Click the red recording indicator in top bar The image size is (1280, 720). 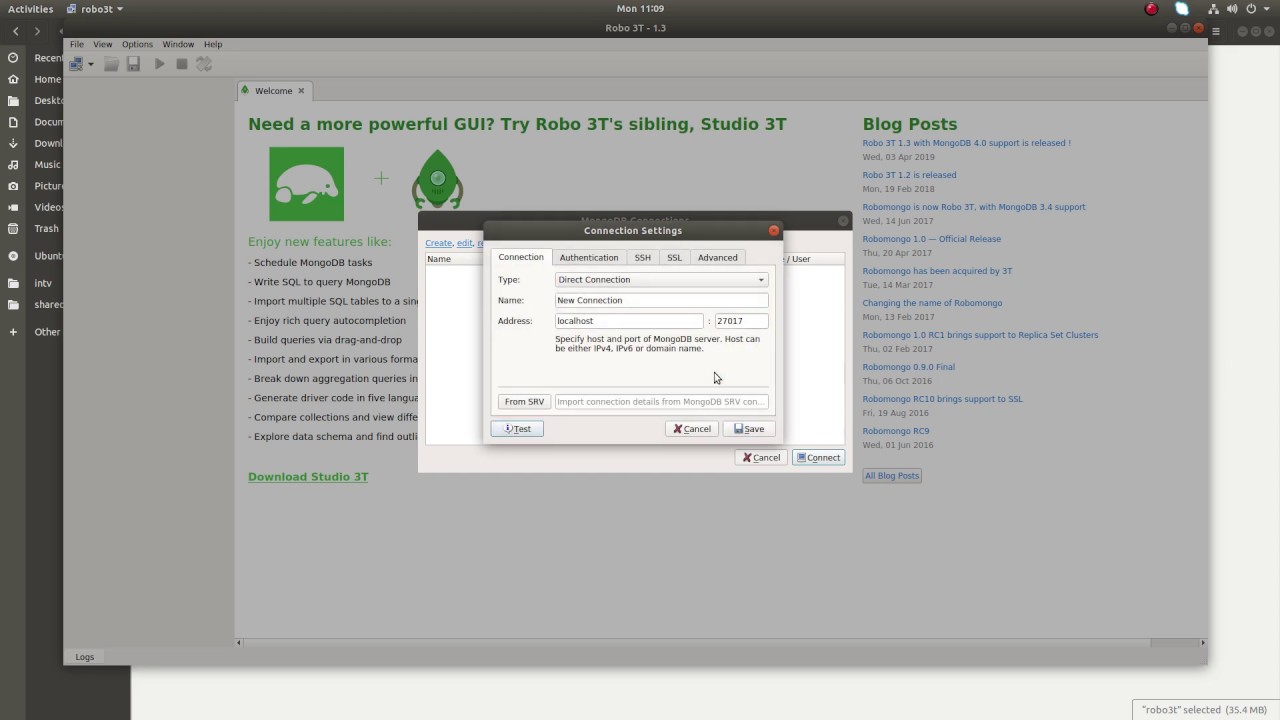click(x=1151, y=9)
